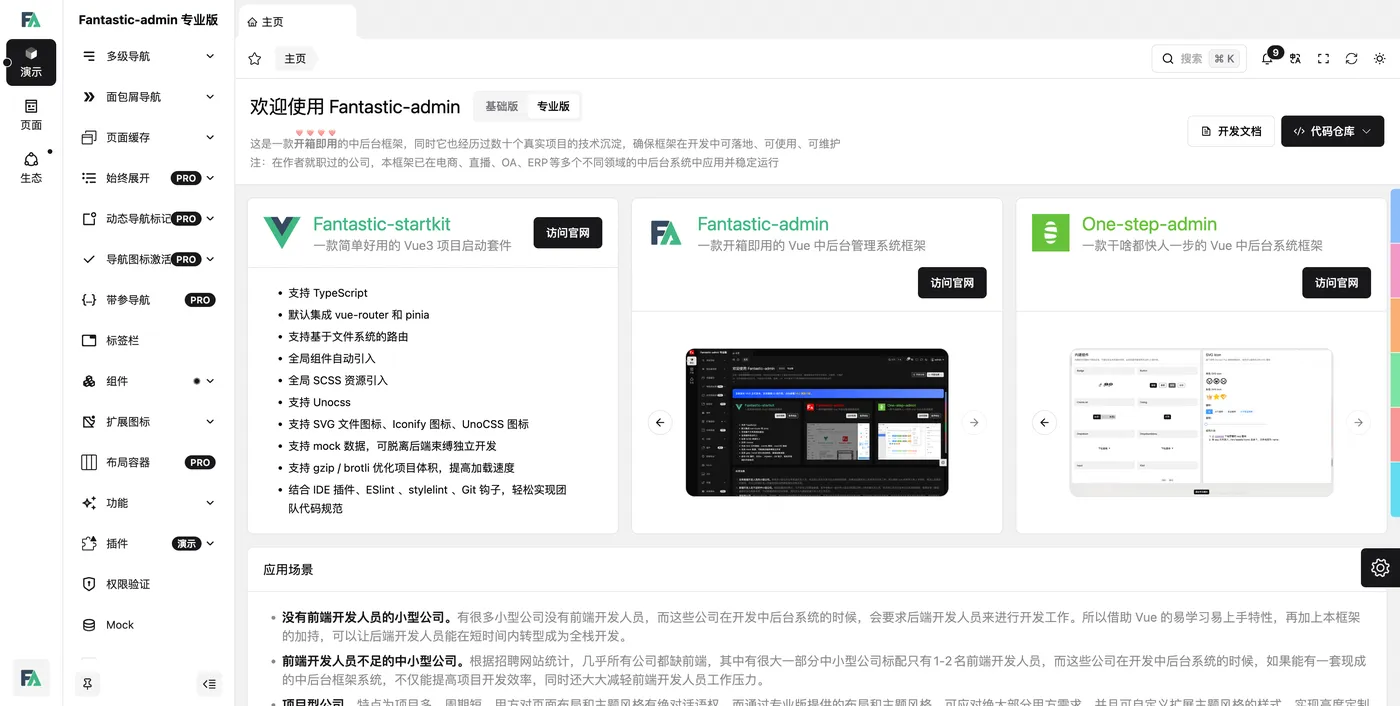Open the 布局容器 PRO menu item
This screenshot has height=706, width=1400.
point(149,462)
